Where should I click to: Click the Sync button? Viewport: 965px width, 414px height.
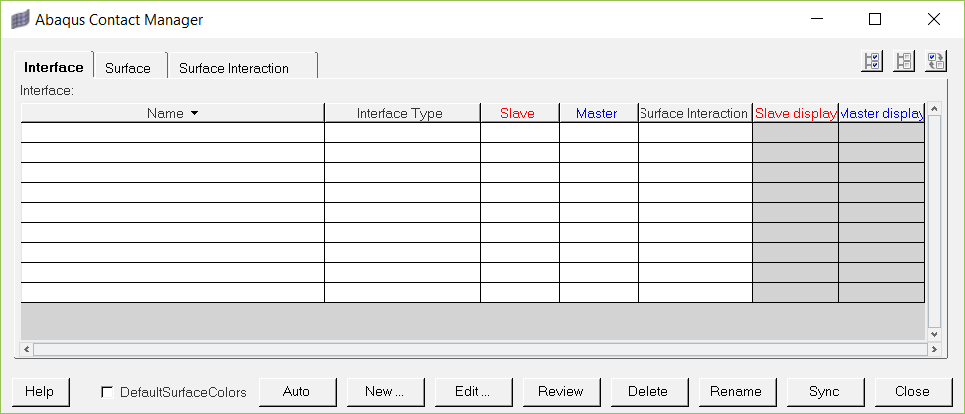824,391
